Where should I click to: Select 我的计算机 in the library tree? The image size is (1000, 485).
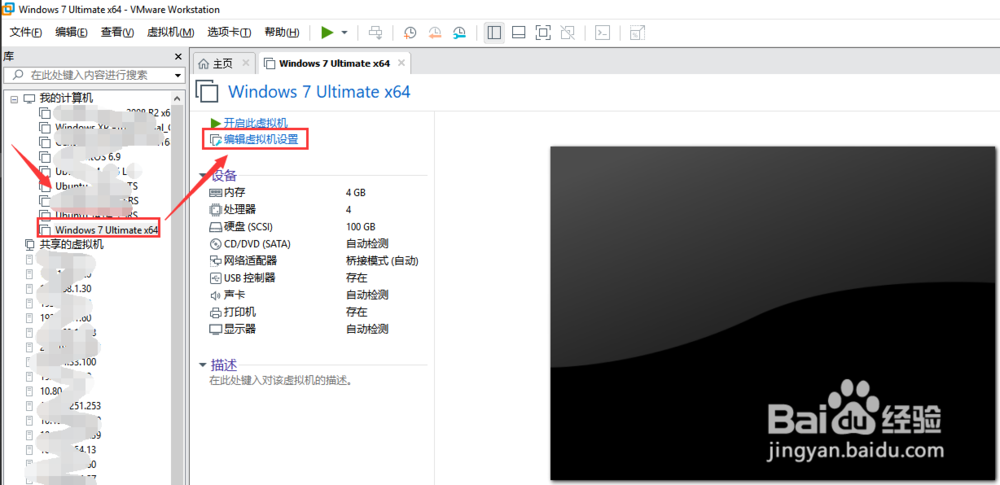point(66,98)
